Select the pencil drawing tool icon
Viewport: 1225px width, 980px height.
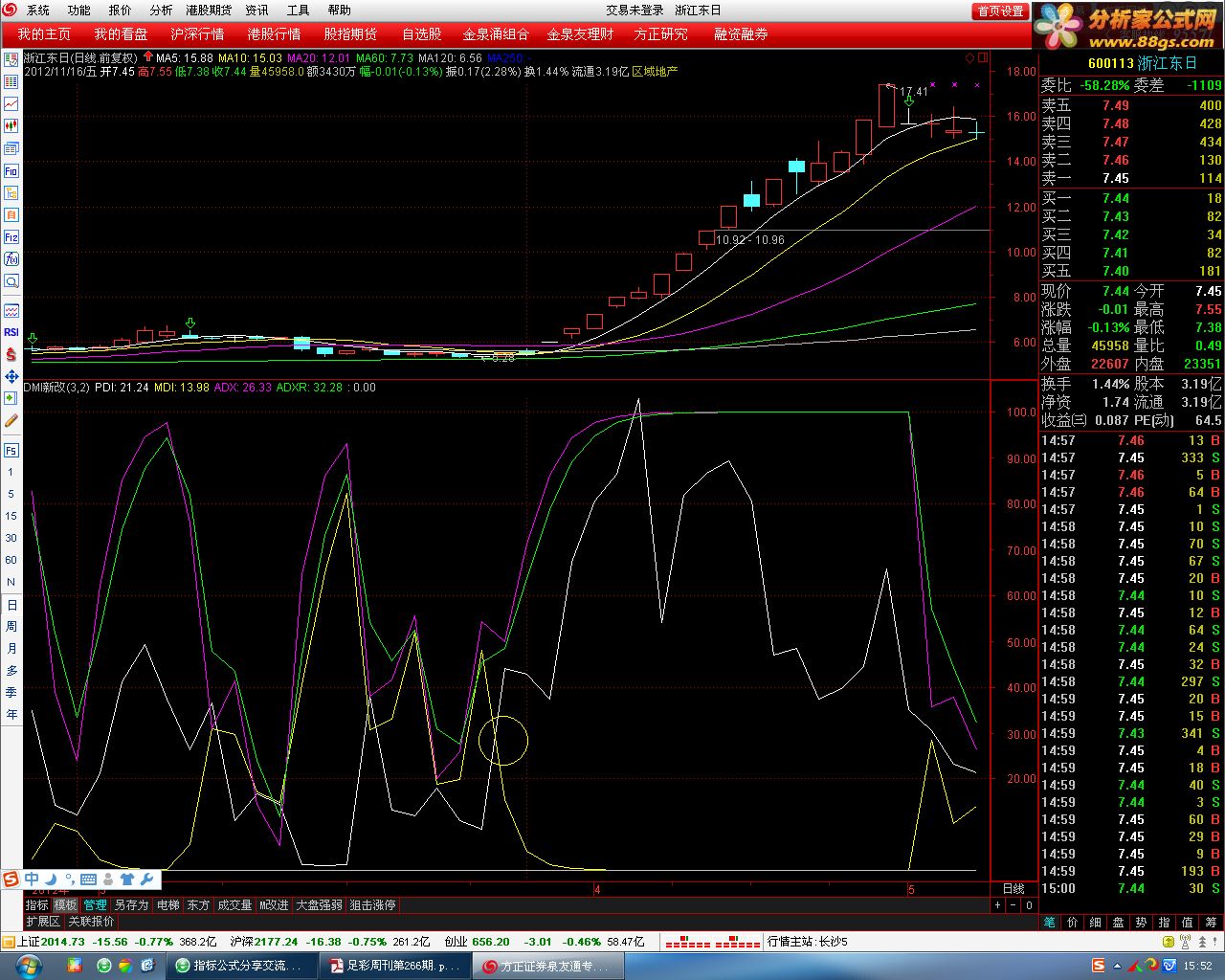coord(11,420)
